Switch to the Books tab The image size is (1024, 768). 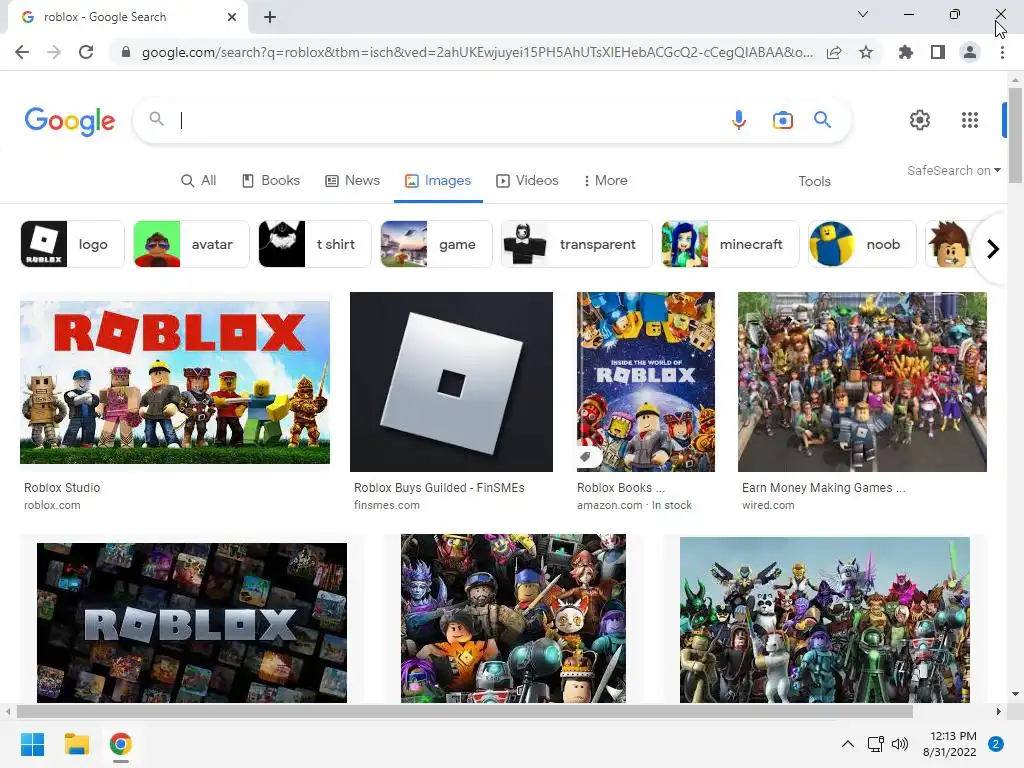pyautogui.click(x=271, y=181)
